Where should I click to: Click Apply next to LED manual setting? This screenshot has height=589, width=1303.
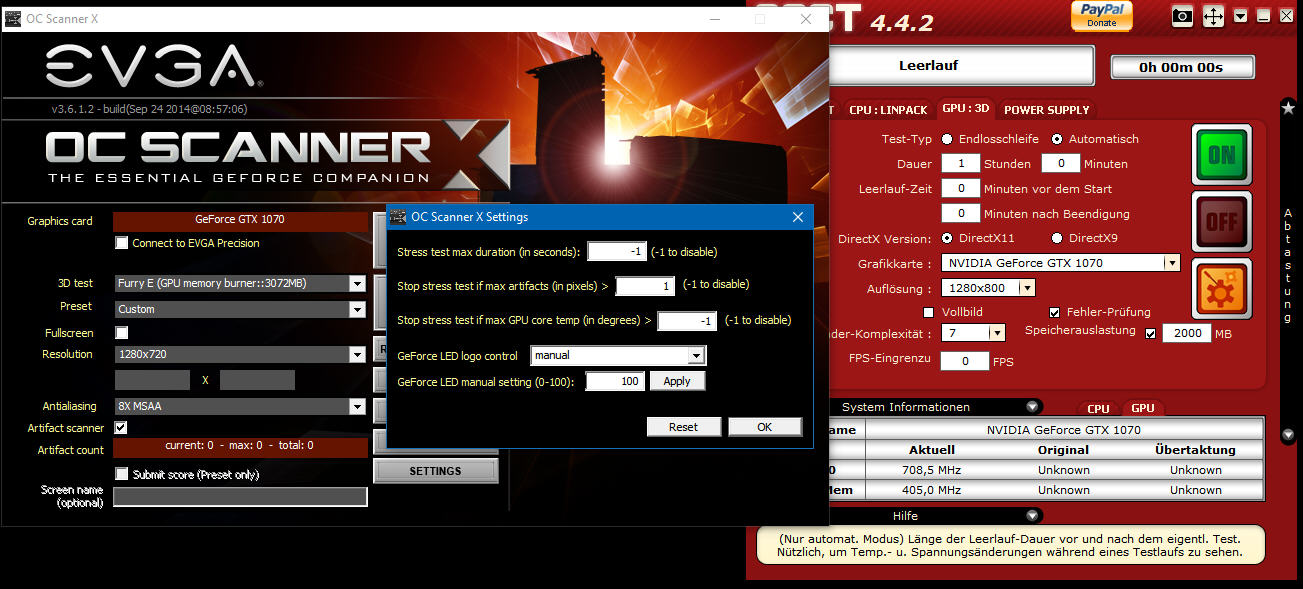(677, 381)
